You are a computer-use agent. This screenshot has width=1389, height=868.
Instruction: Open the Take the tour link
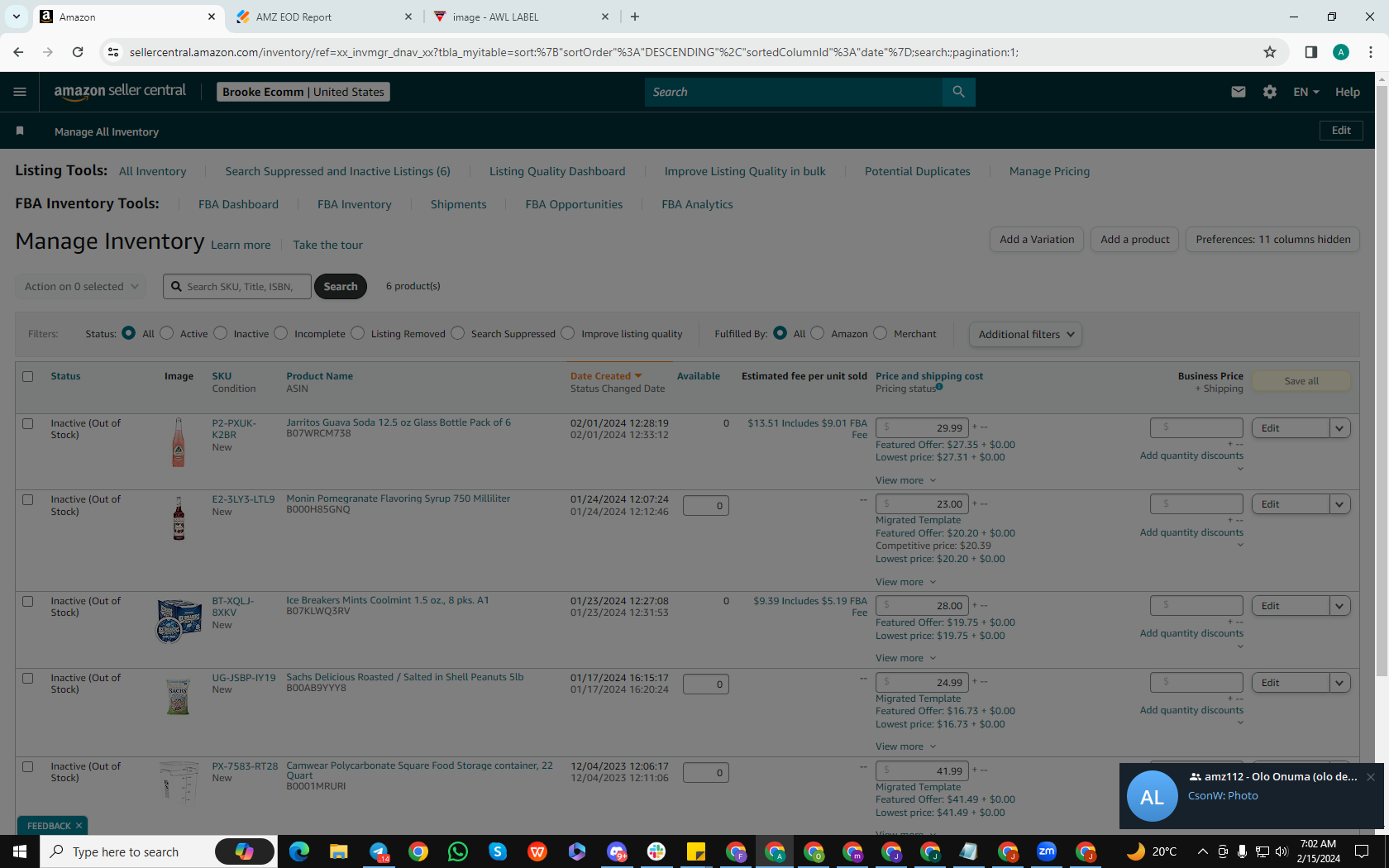coord(327,245)
